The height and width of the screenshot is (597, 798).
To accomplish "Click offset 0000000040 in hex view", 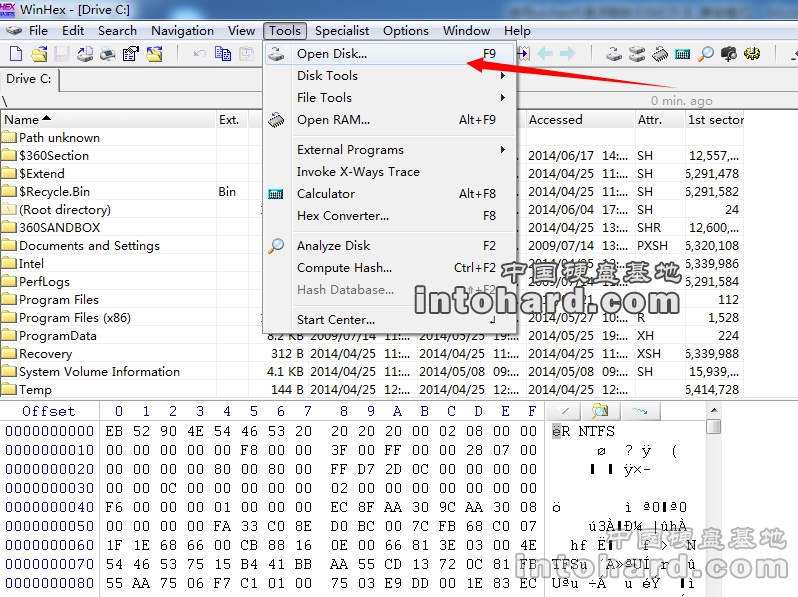I will (x=49, y=507).
